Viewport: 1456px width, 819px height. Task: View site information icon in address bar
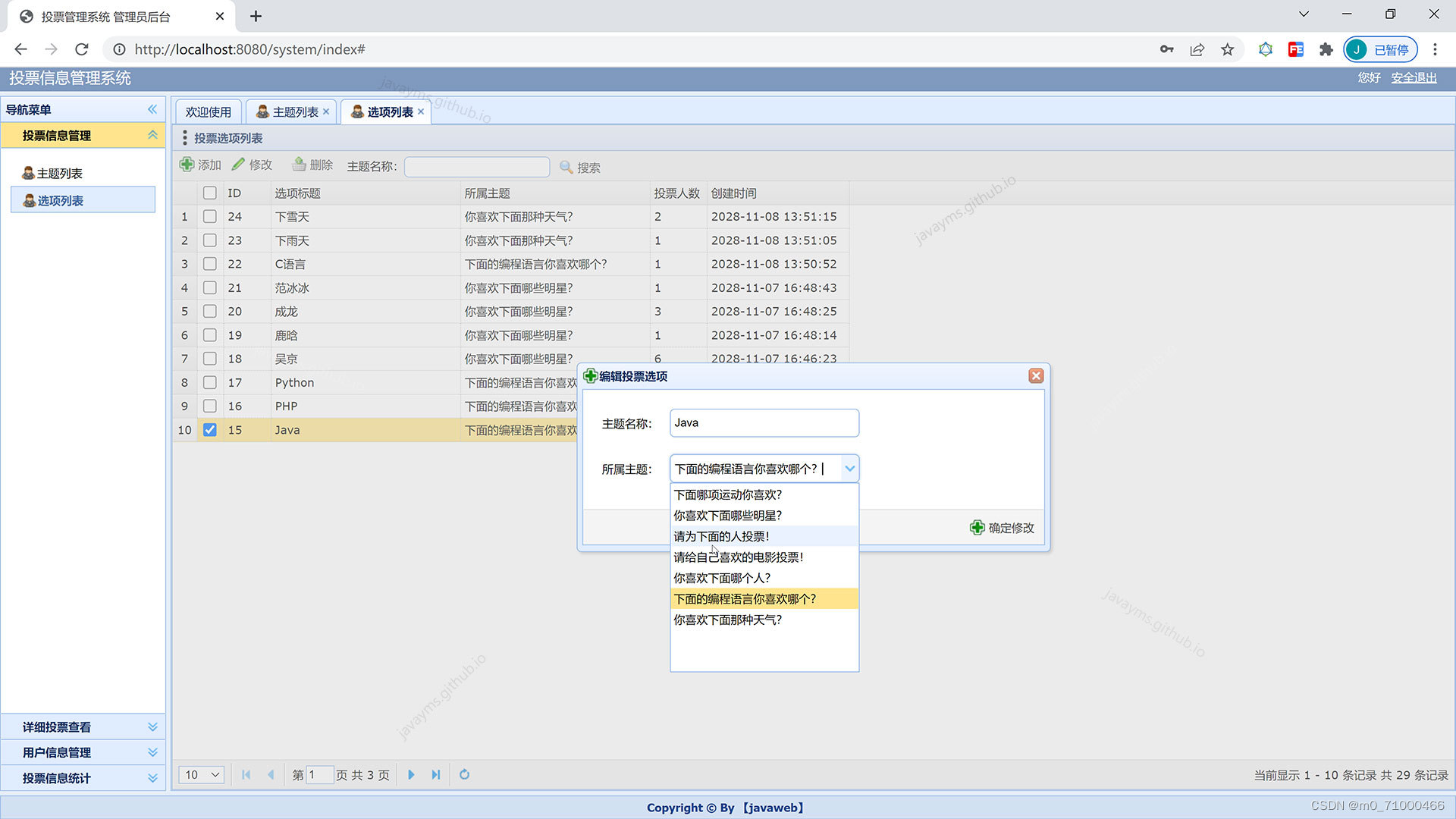(x=119, y=49)
